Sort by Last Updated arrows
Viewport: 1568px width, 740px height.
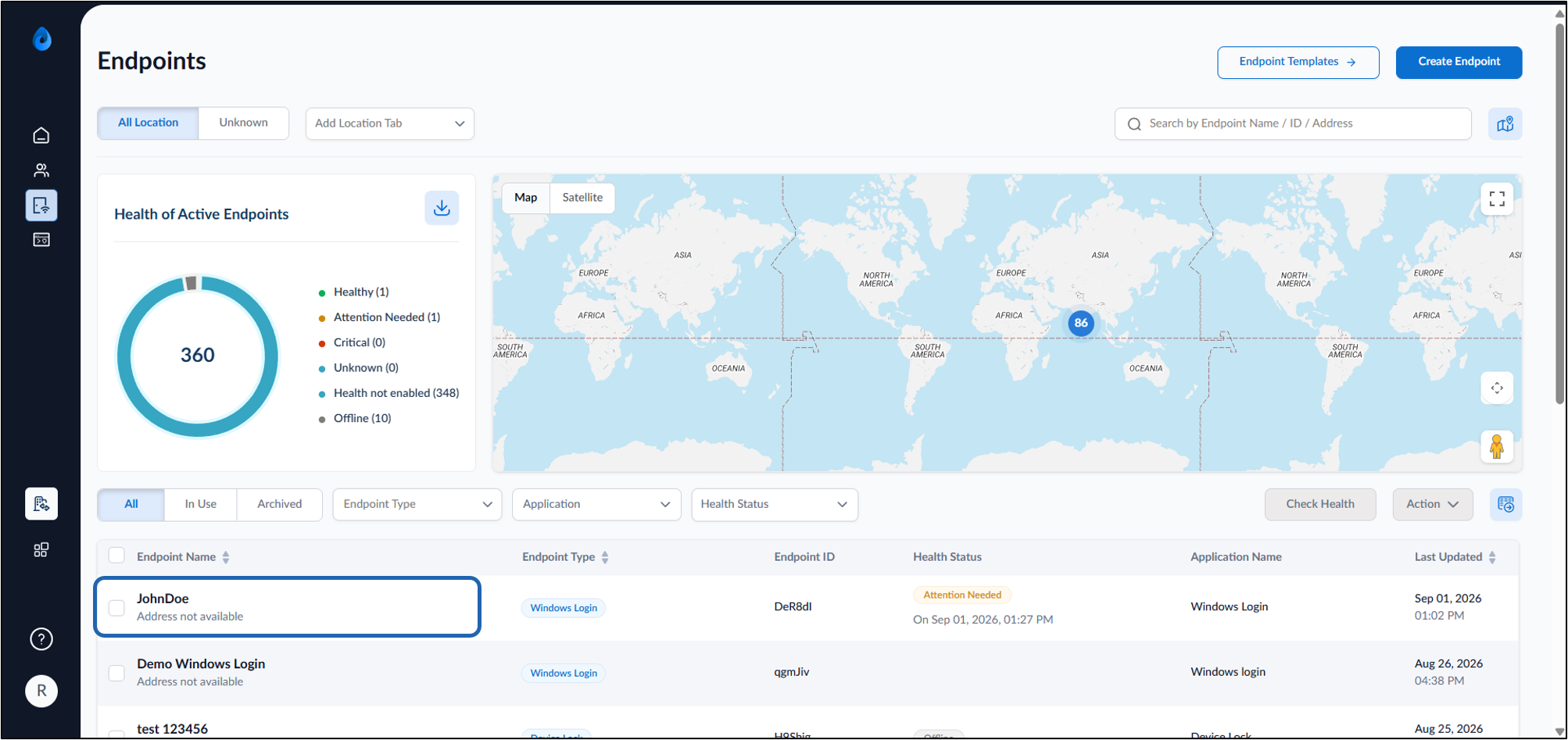pos(1492,557)
